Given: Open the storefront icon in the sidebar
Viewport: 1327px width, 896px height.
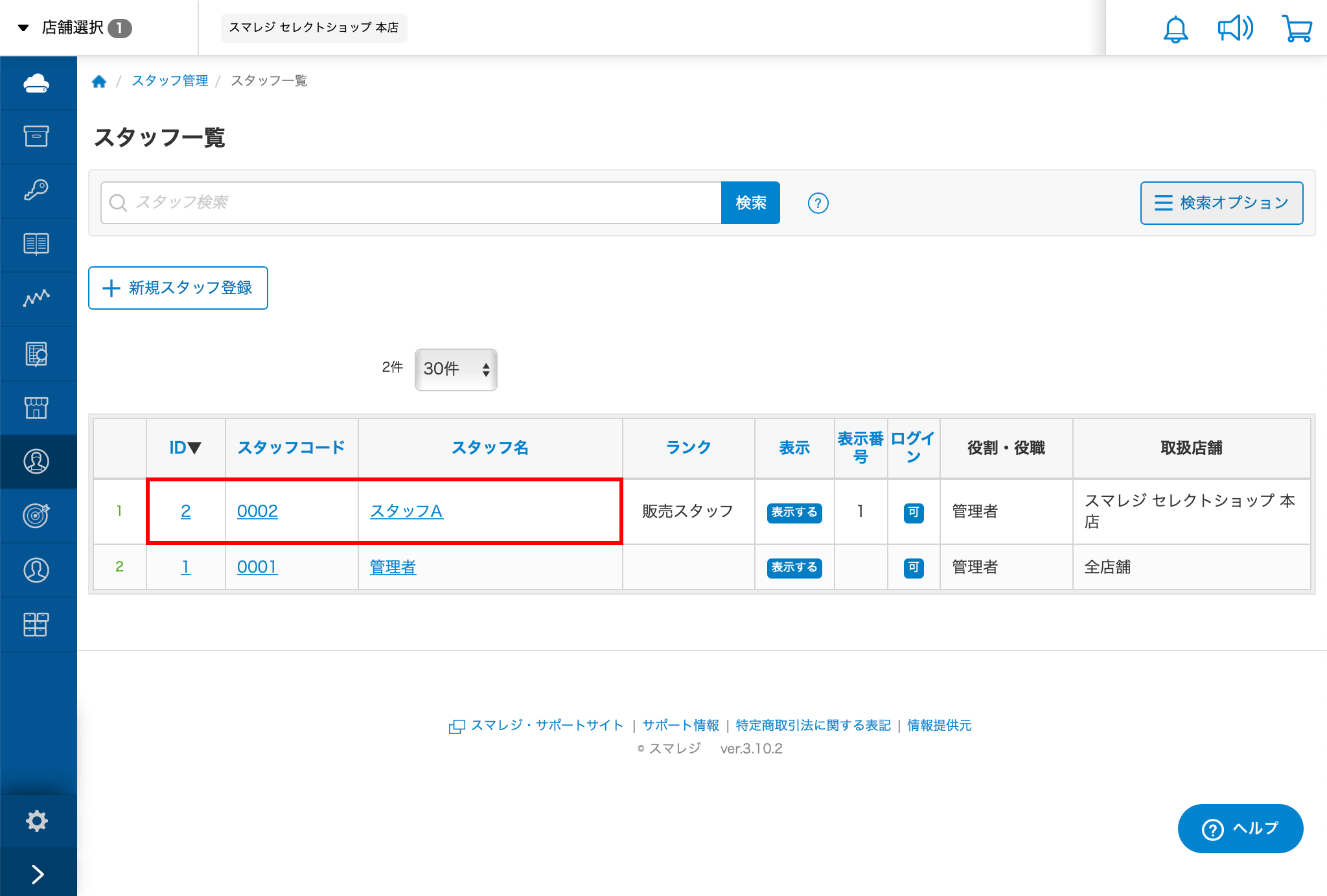Looking at the screenshot, I should click(x=36, y=408).
